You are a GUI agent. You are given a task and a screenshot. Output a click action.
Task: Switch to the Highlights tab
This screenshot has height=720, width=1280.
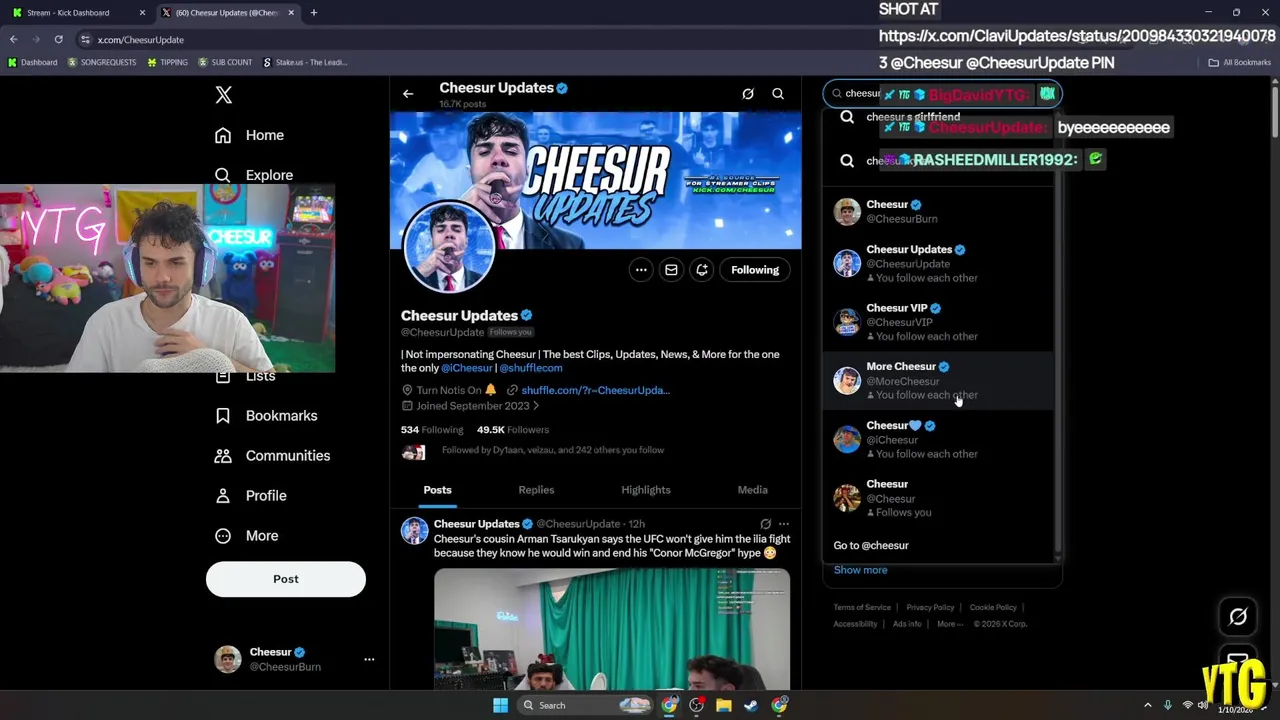tap(646, 490)
